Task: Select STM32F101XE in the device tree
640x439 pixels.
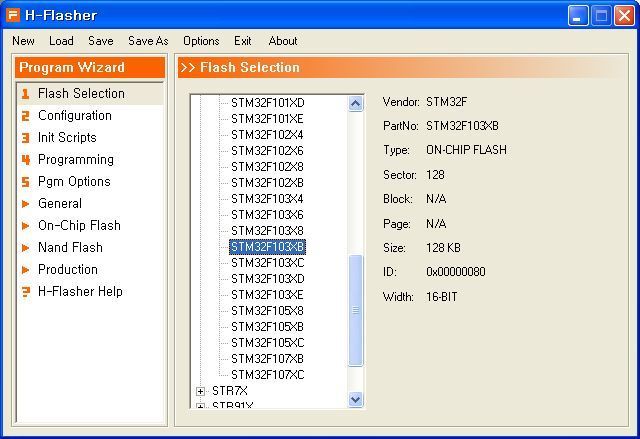Action: pos(267,119)
